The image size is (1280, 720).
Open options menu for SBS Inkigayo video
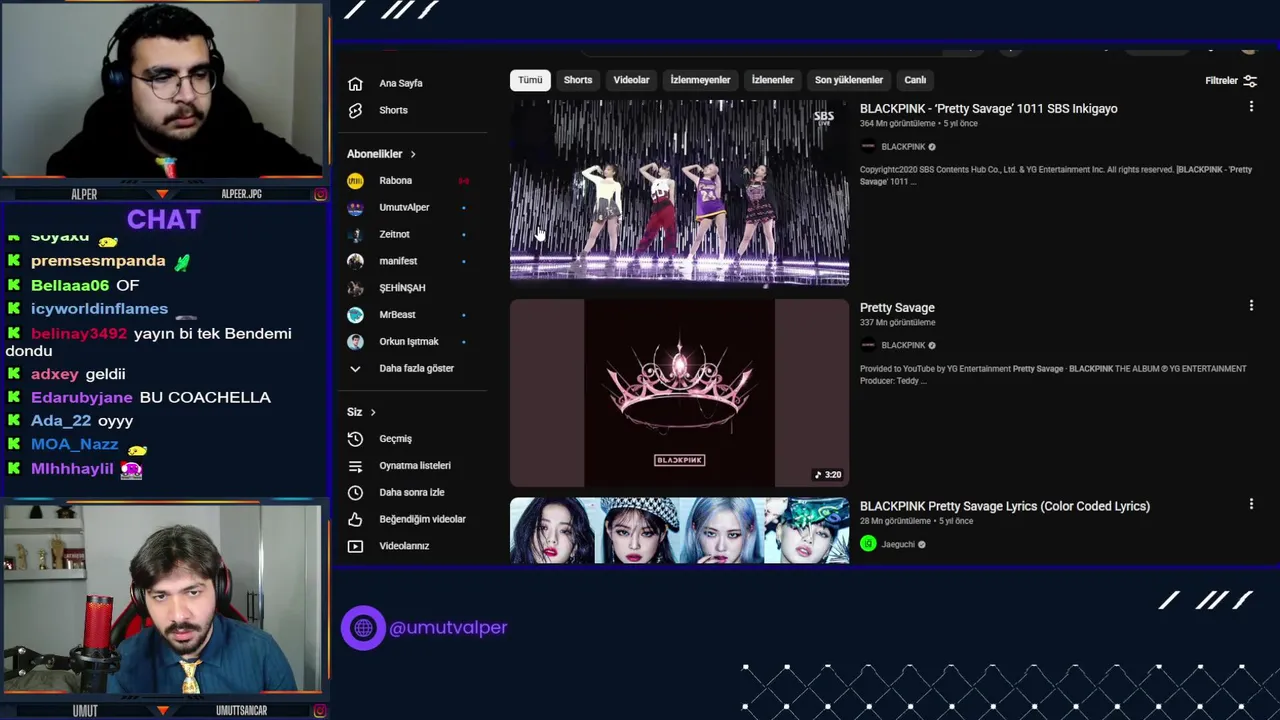coord(1251,106)
